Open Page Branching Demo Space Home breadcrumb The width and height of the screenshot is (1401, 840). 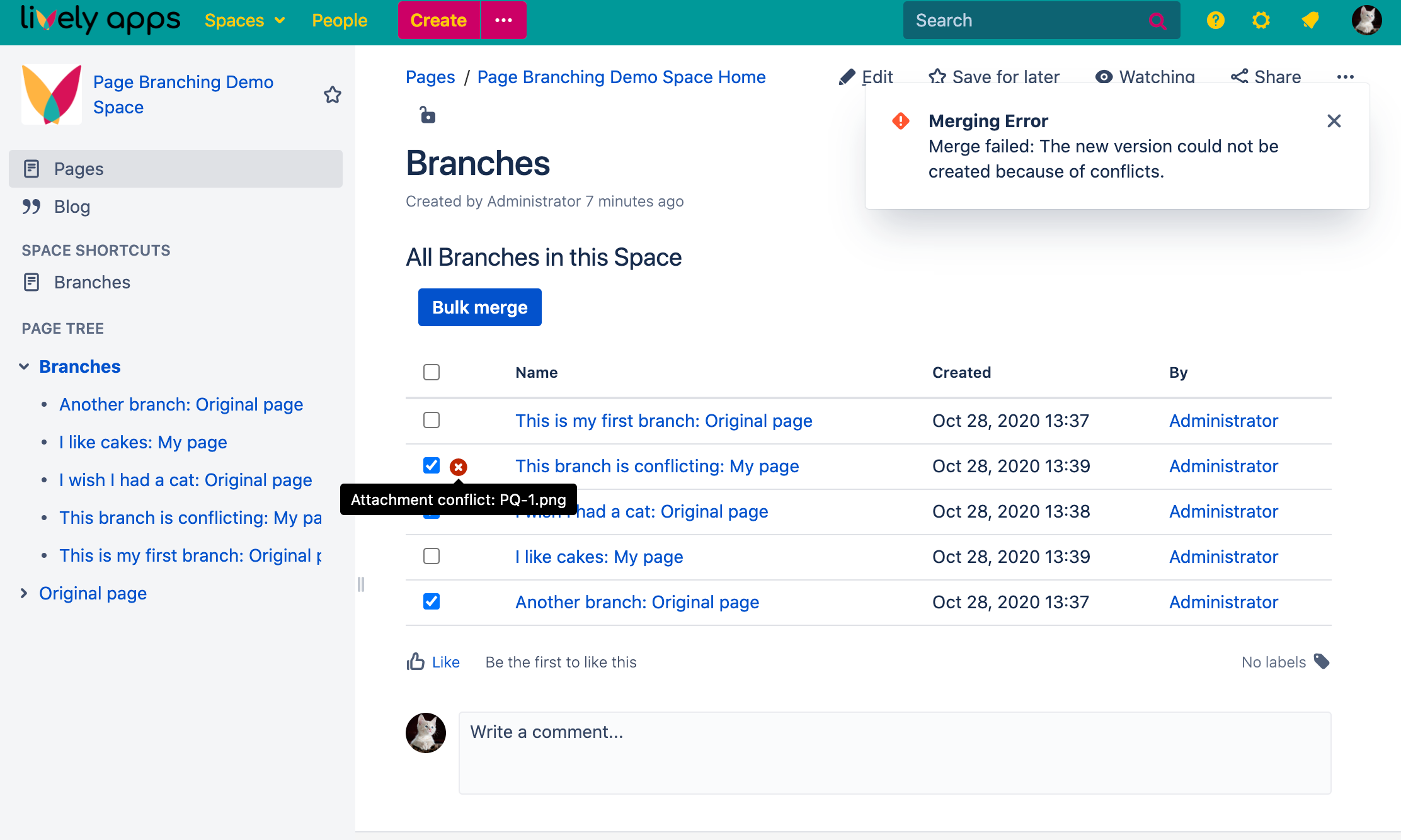coord(622,77)
